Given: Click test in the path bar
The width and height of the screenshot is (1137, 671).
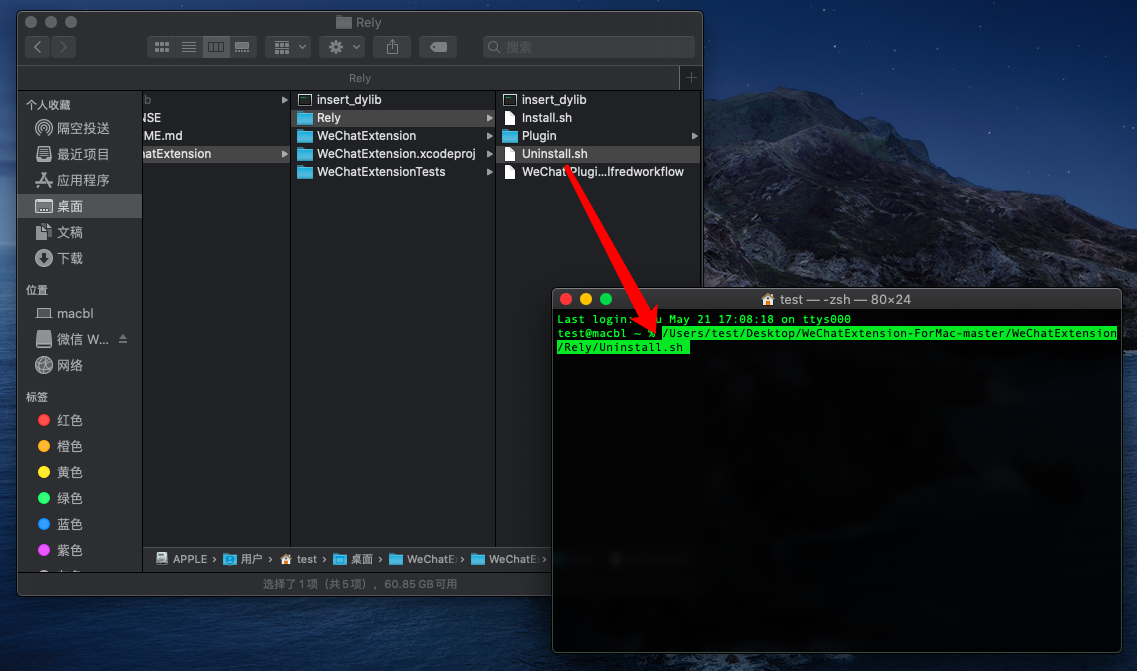Looking at the screenshot, I should (299, 559).
